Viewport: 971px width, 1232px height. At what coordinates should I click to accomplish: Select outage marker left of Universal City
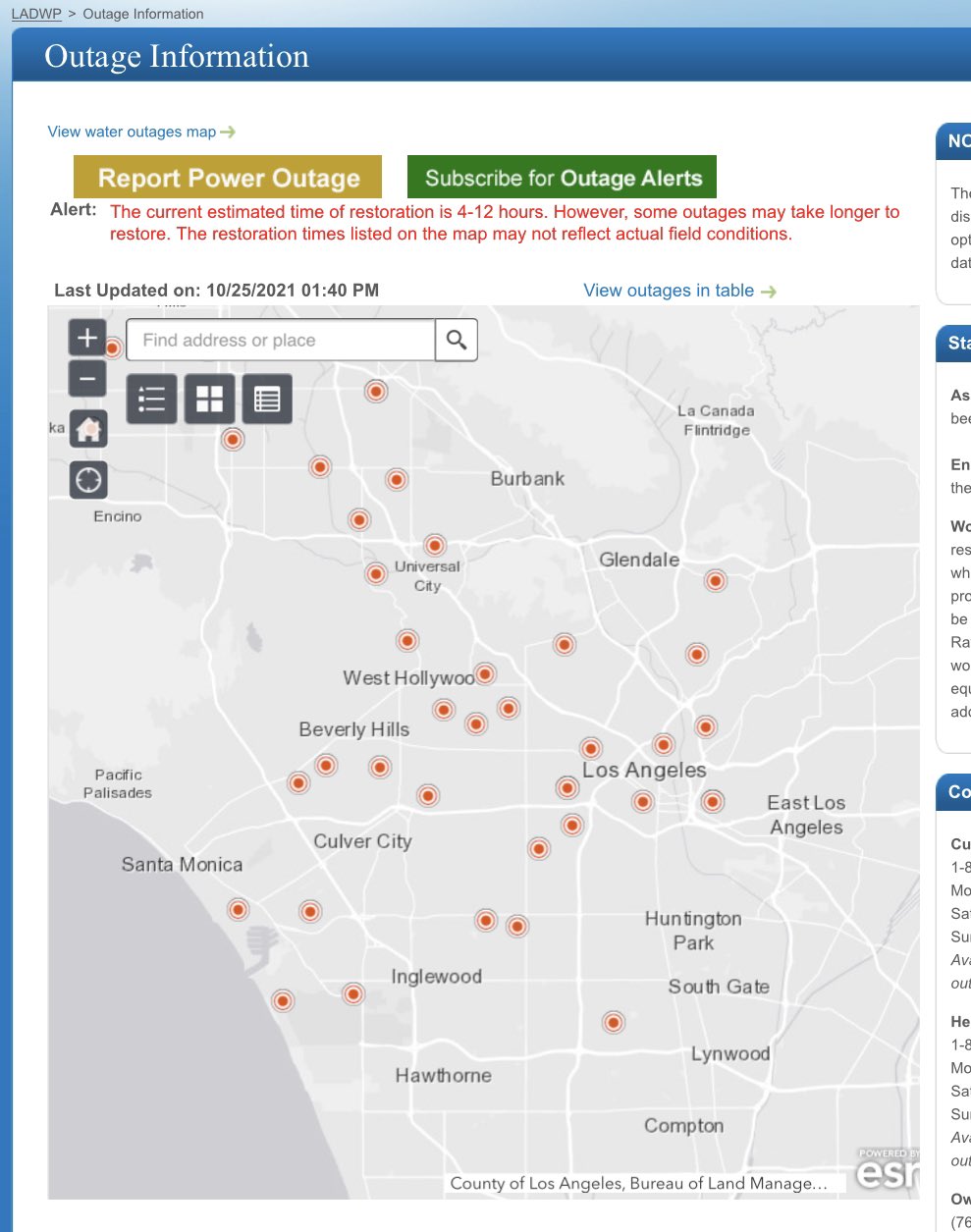pyautogui.click(x=376, y=573)
